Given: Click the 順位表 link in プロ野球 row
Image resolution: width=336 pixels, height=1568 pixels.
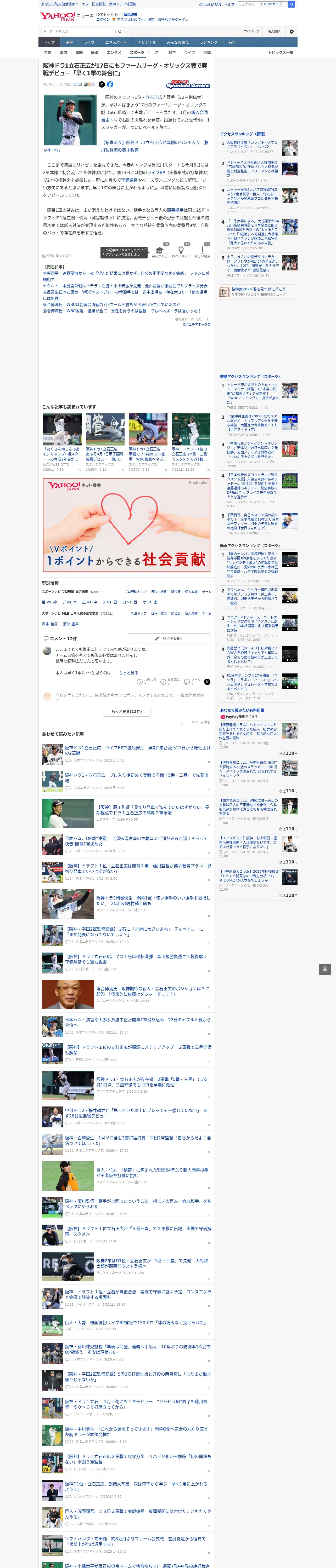Looking at the screenshot, I should click(176, 592).
